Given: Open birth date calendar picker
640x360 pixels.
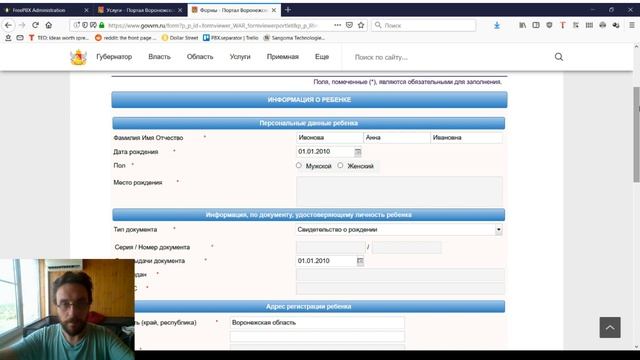Looking at the screenshot, I should (x=358, y=152).
